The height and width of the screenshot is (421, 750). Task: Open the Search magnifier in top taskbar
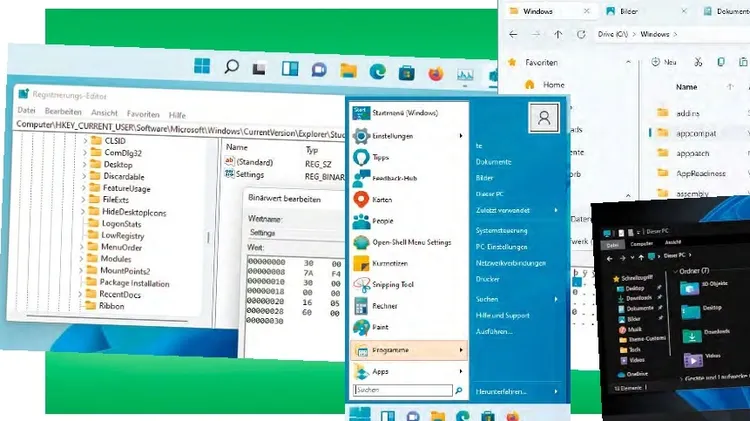[x=232, y=66]
